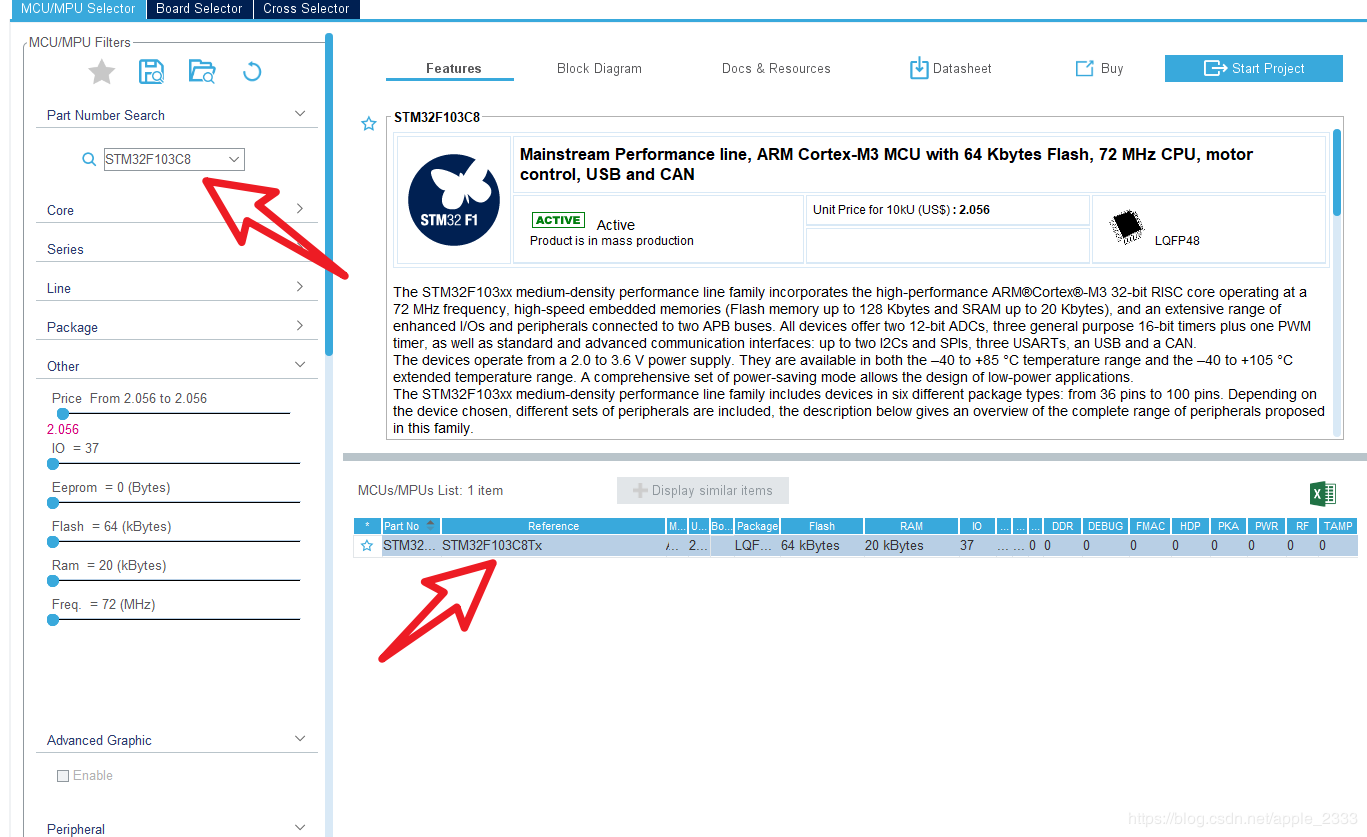Show the Features tab

tap(453, 68)
